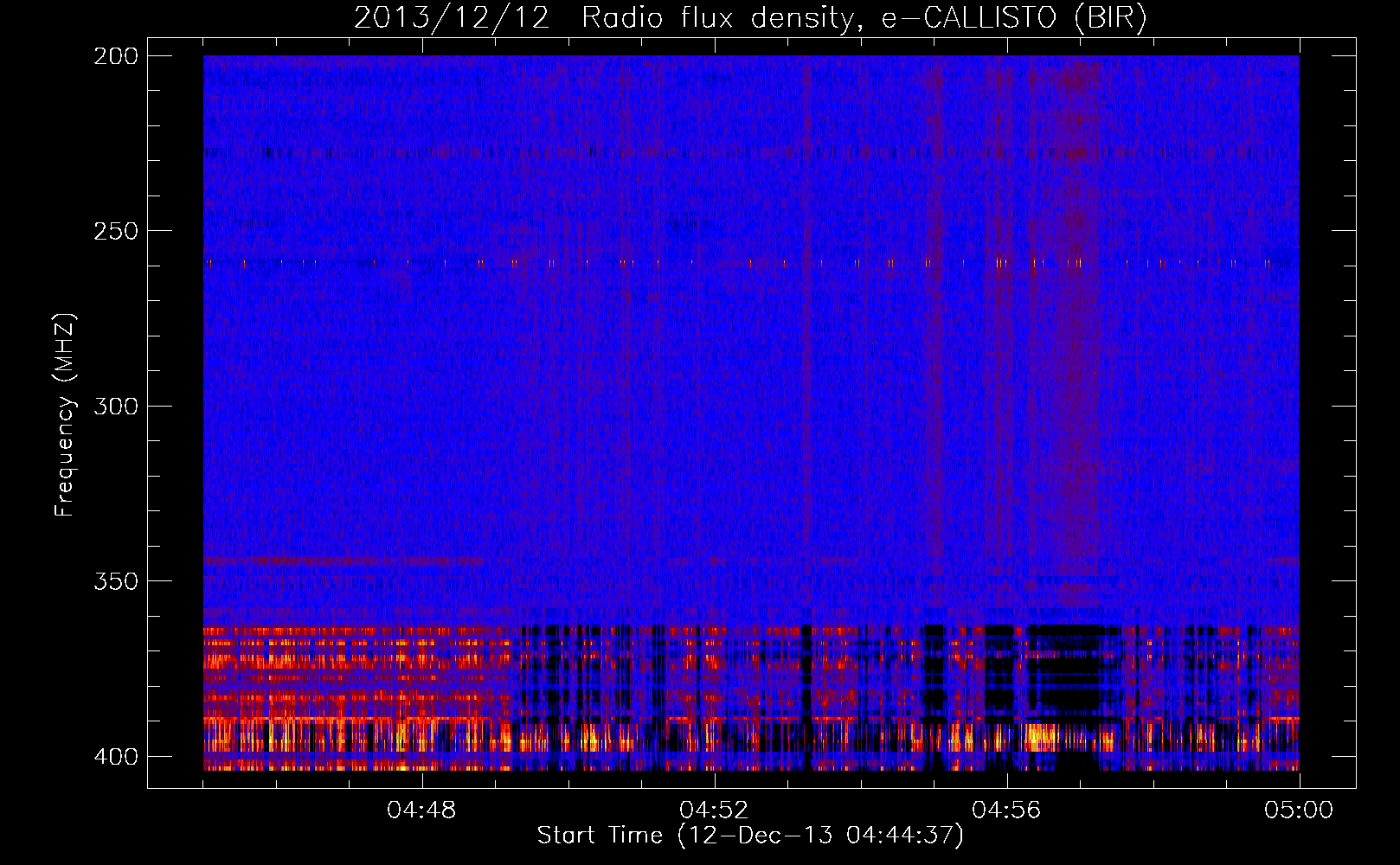Click the plot title '2013/12/12 Radio flux density, e-CALLISTO (BIR)'
The width and height of the screenshot is (1400, 865).
[750, 18]
